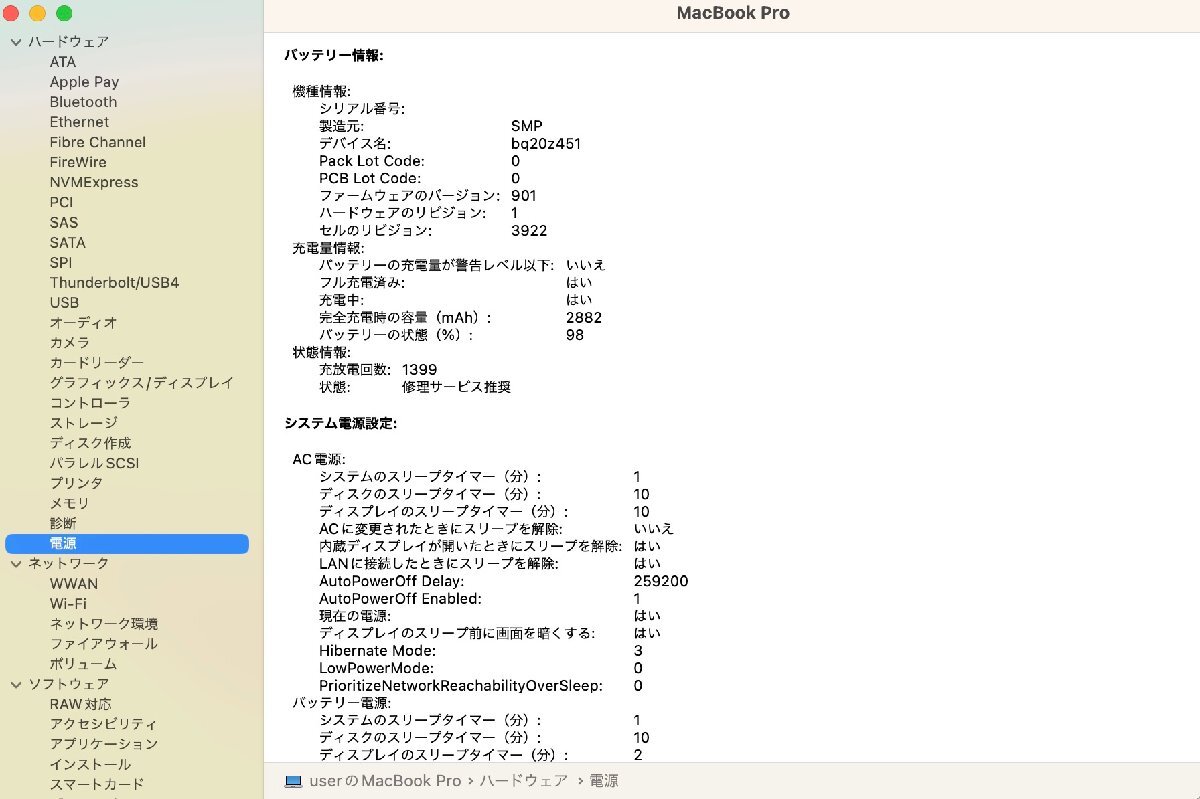
Task: Select パラレルSCSI in sidebar
Action: tap(94, 463)
